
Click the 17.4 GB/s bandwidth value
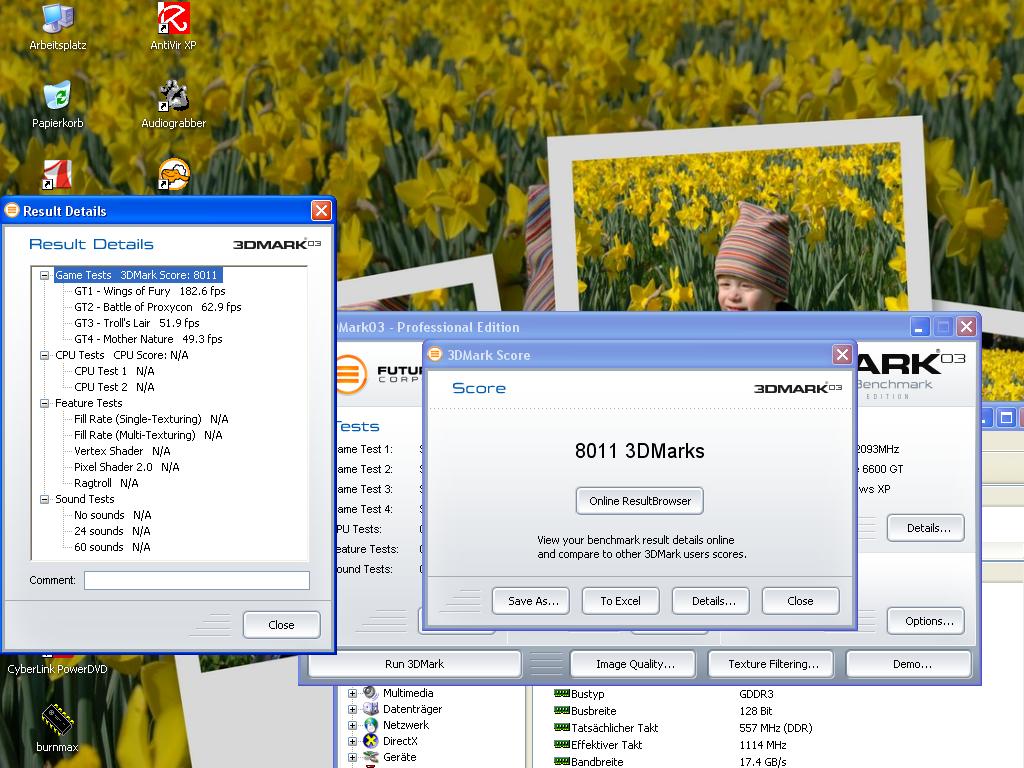click(763, 761)
